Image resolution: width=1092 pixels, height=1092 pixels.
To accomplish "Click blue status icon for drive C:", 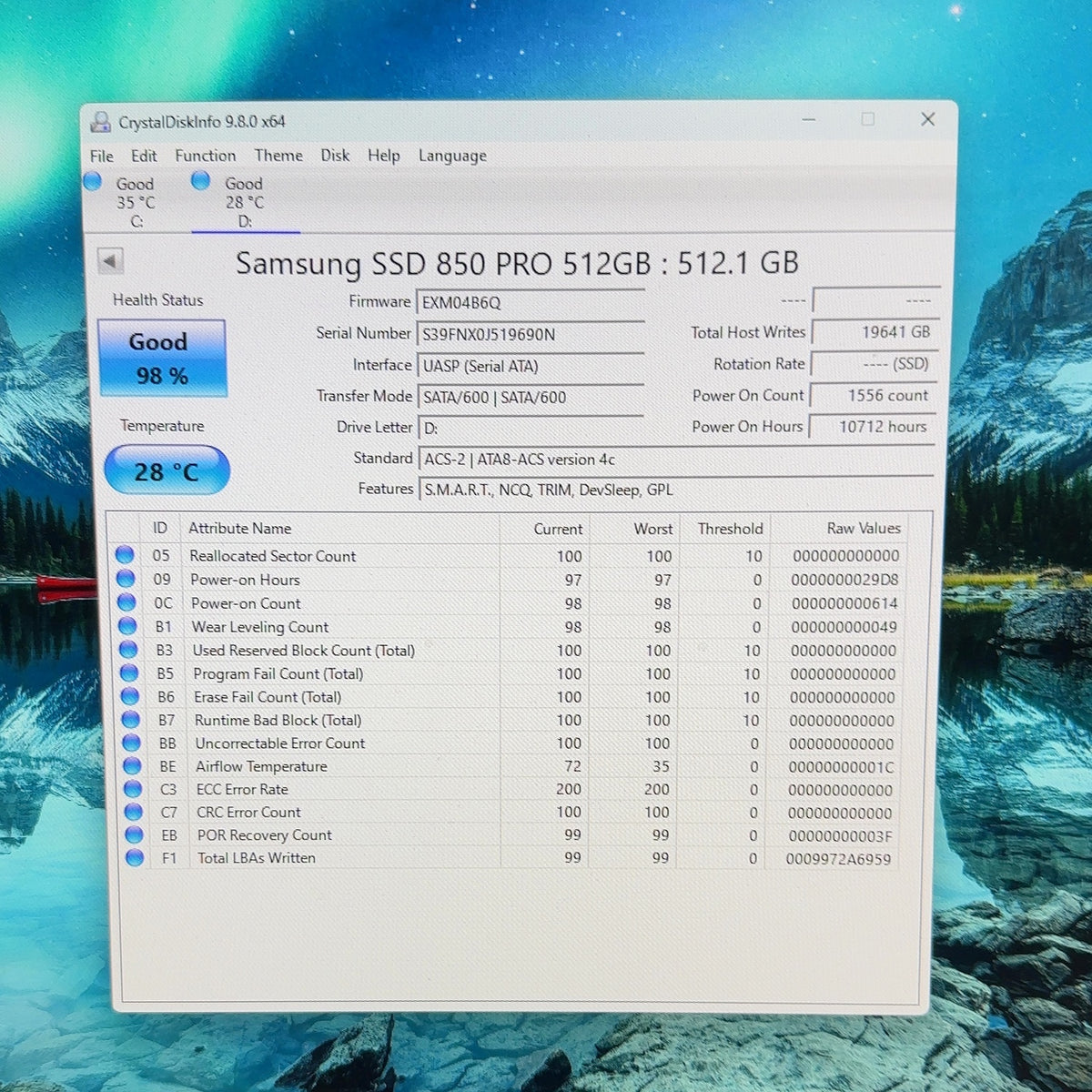I will pos(92,181).
